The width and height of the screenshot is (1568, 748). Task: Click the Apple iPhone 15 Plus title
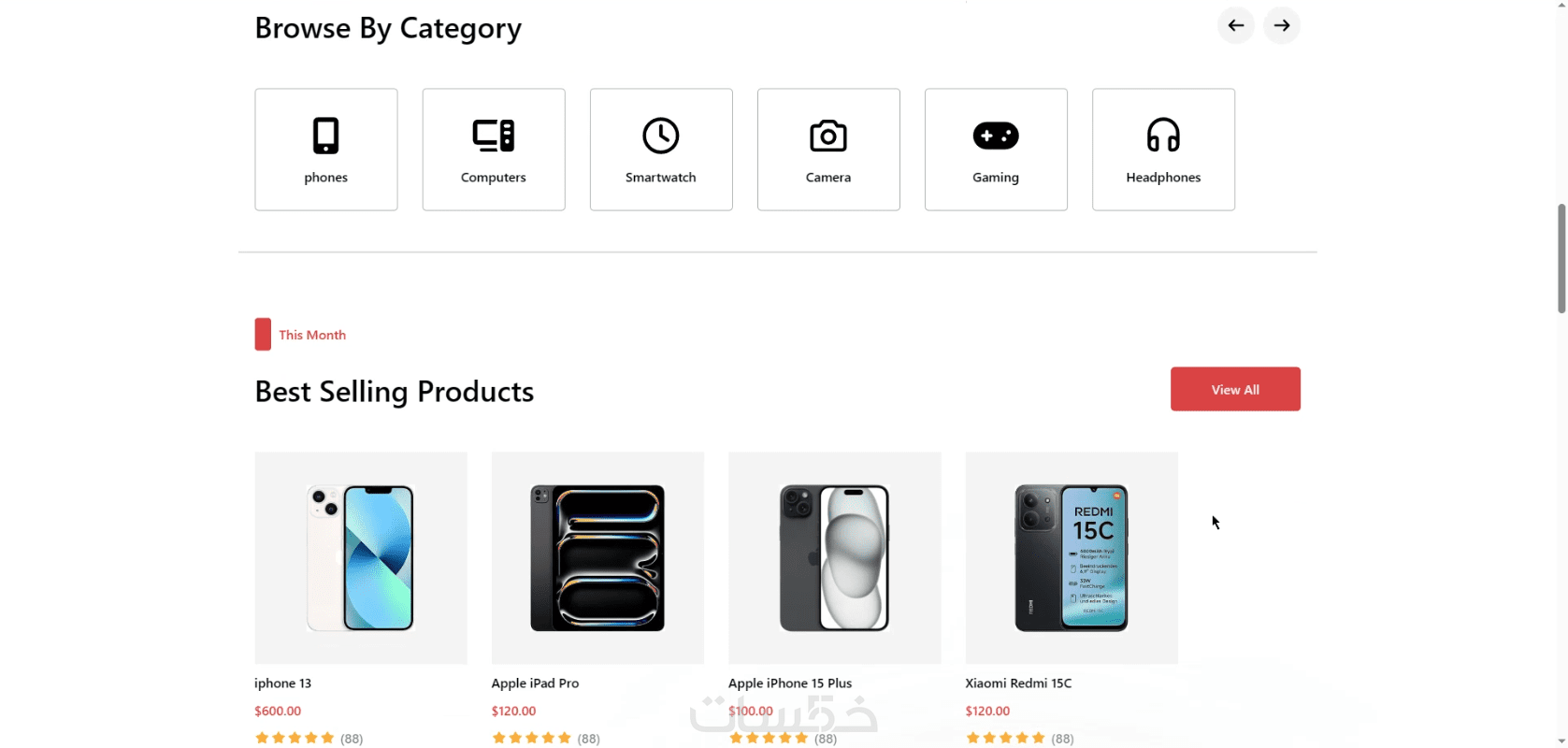click(x=790, y=683)
